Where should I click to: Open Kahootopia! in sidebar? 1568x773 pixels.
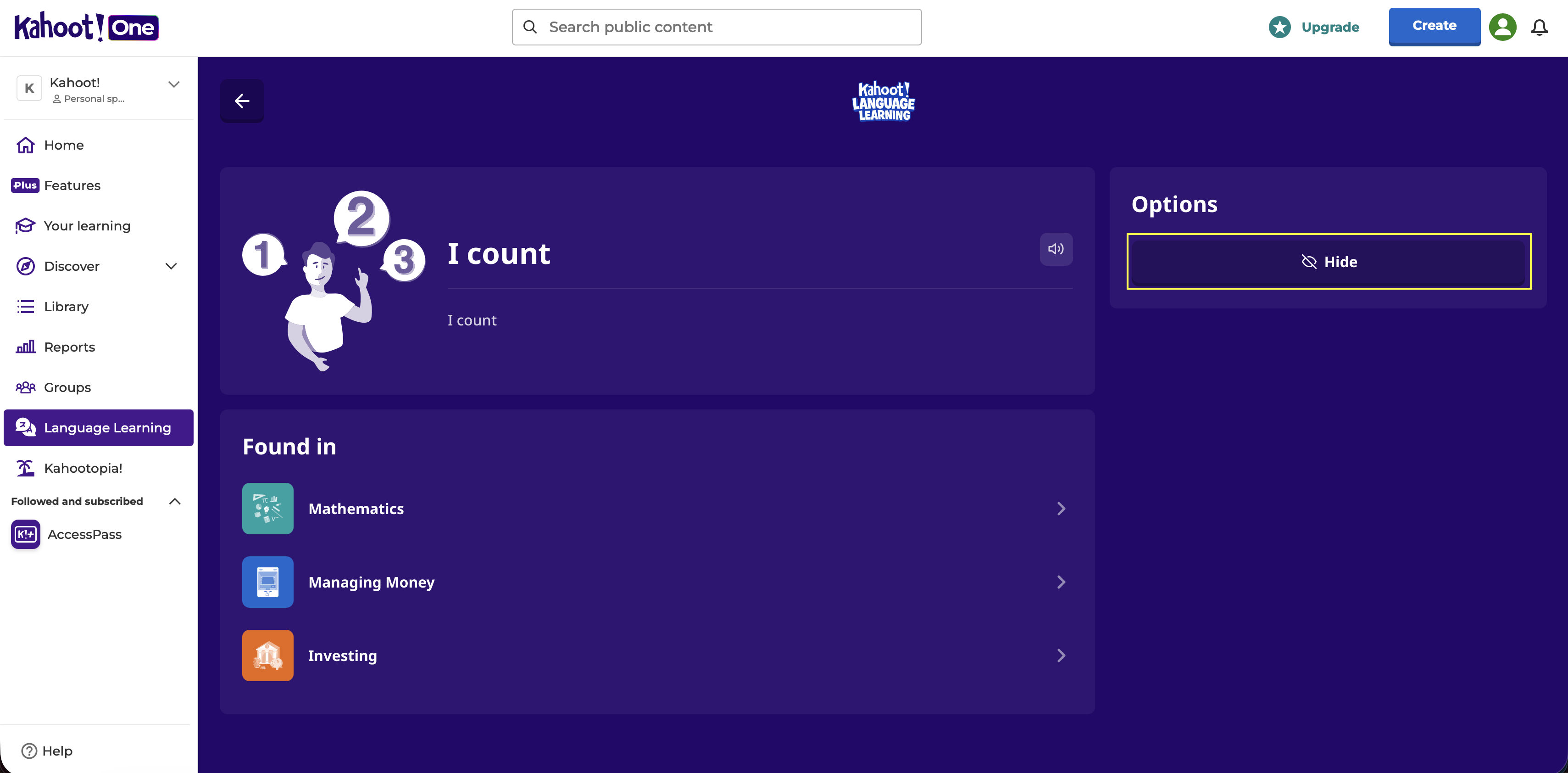click(99, 468)
